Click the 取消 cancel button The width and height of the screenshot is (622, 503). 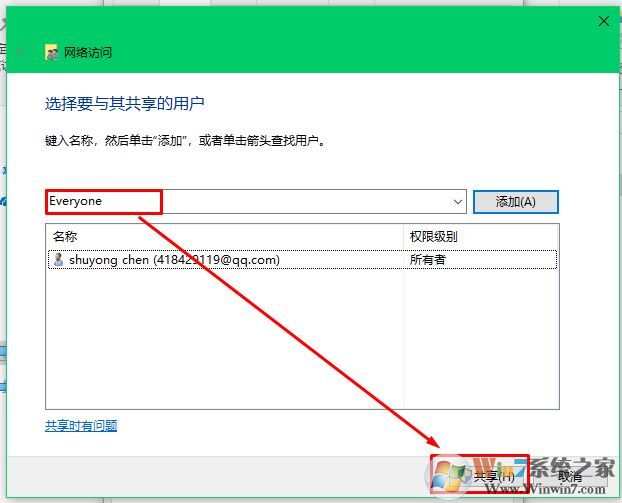point(570,476)
